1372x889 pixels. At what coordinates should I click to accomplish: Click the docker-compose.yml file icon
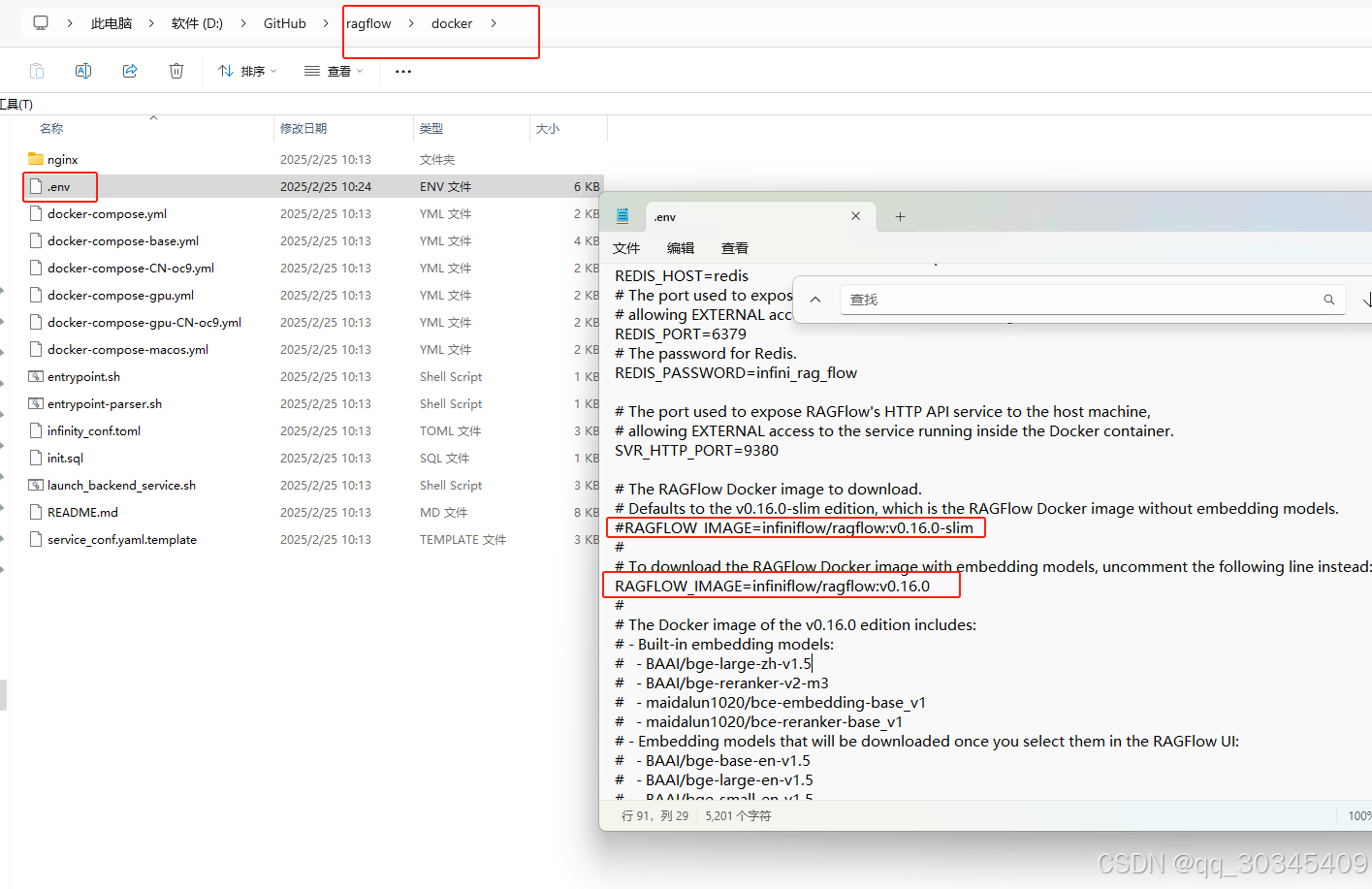click(36, 213)
